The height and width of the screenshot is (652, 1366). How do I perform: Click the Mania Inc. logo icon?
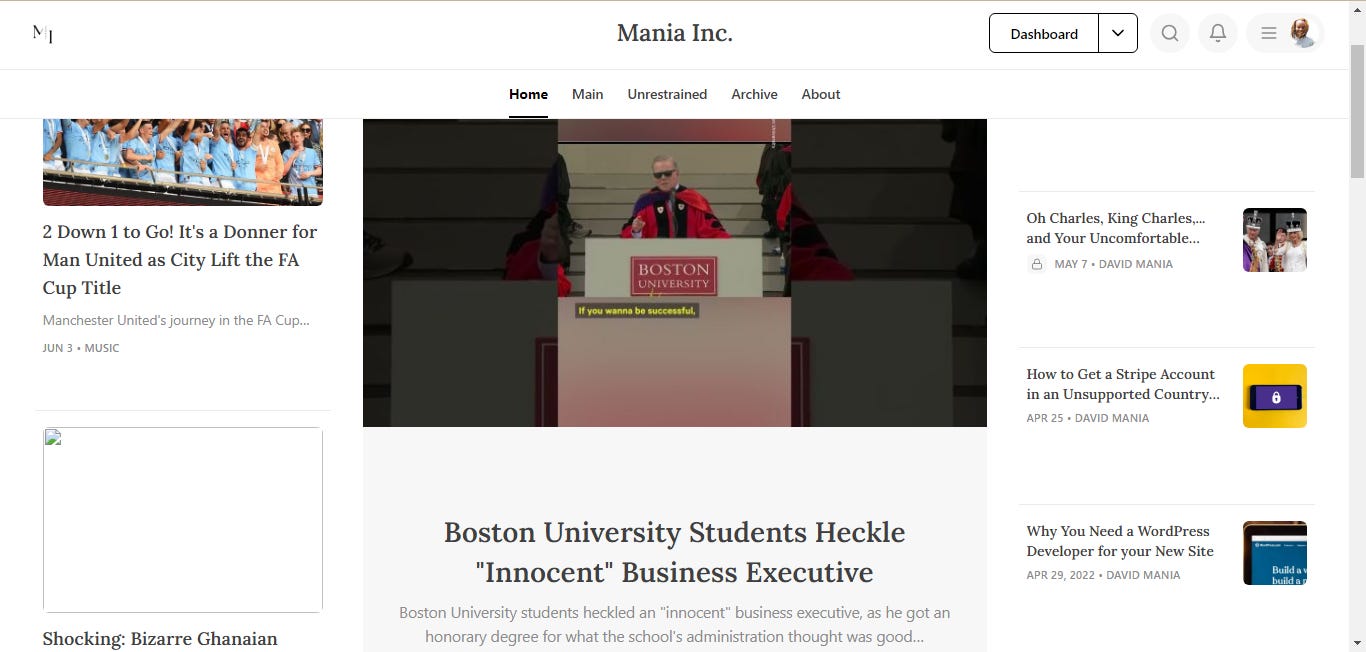pyautogui.click(x=43, y=33)
